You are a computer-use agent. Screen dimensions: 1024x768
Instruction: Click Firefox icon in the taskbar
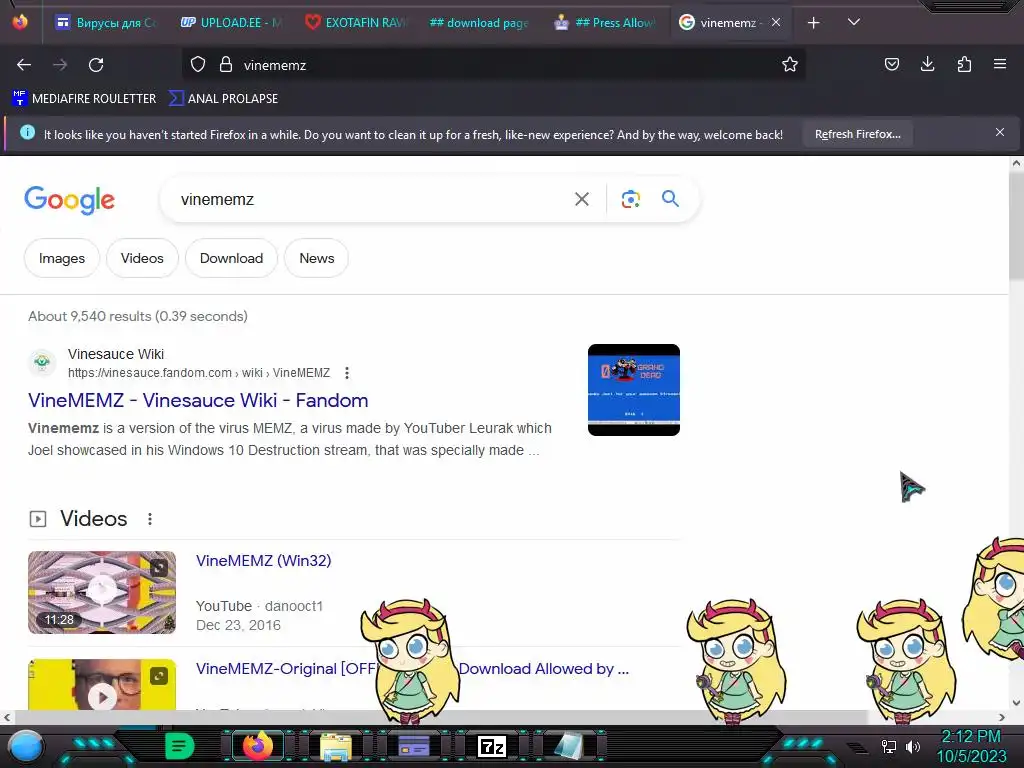(257, 746)
